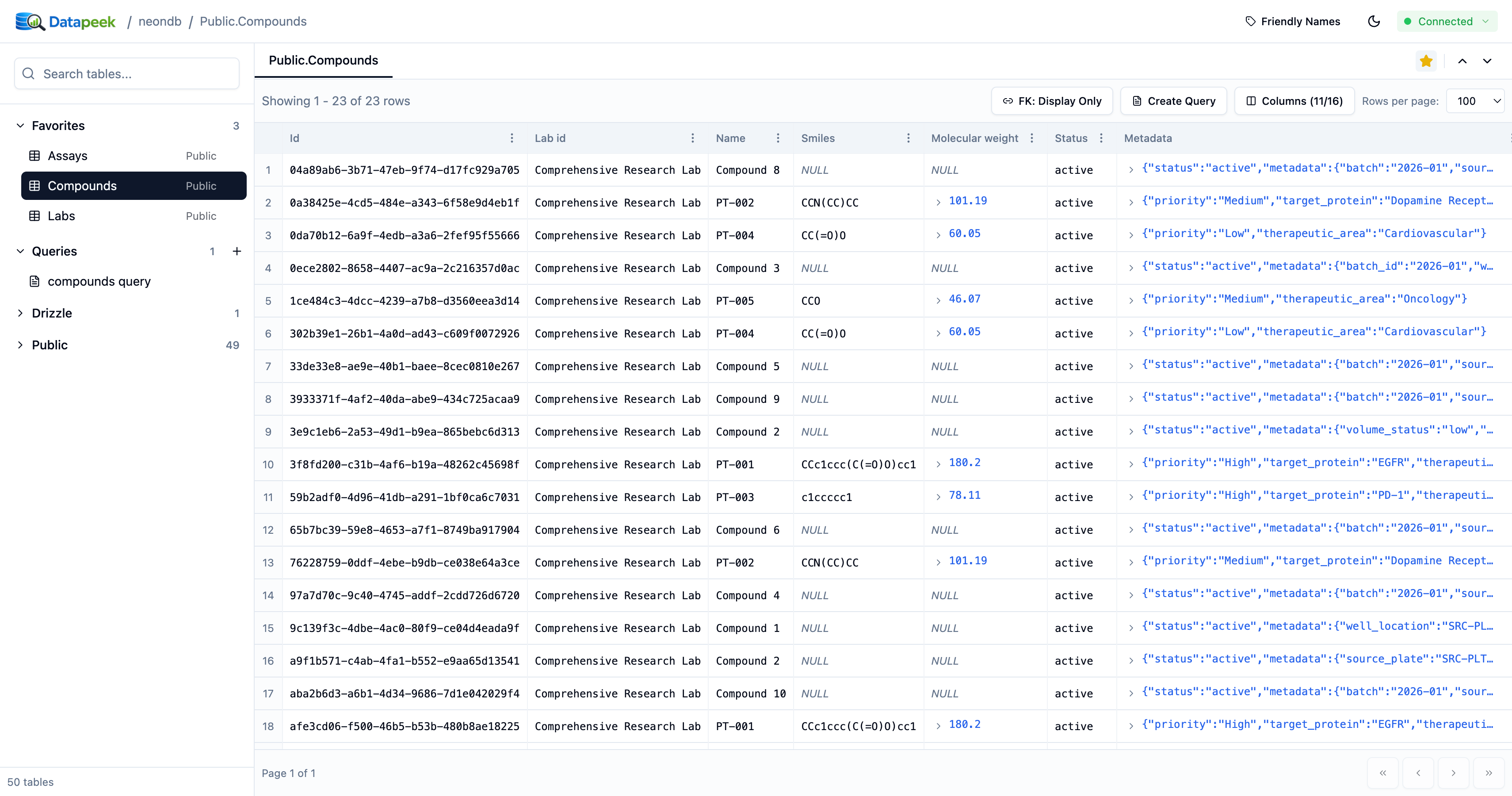Open the Connected status dropdown
The image size is (1512, 796).
(x=1447, y=22)
